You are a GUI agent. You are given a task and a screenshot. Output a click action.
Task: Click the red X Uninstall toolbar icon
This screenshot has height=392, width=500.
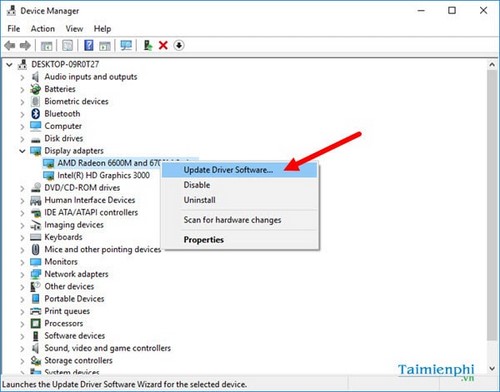[163, 45]
